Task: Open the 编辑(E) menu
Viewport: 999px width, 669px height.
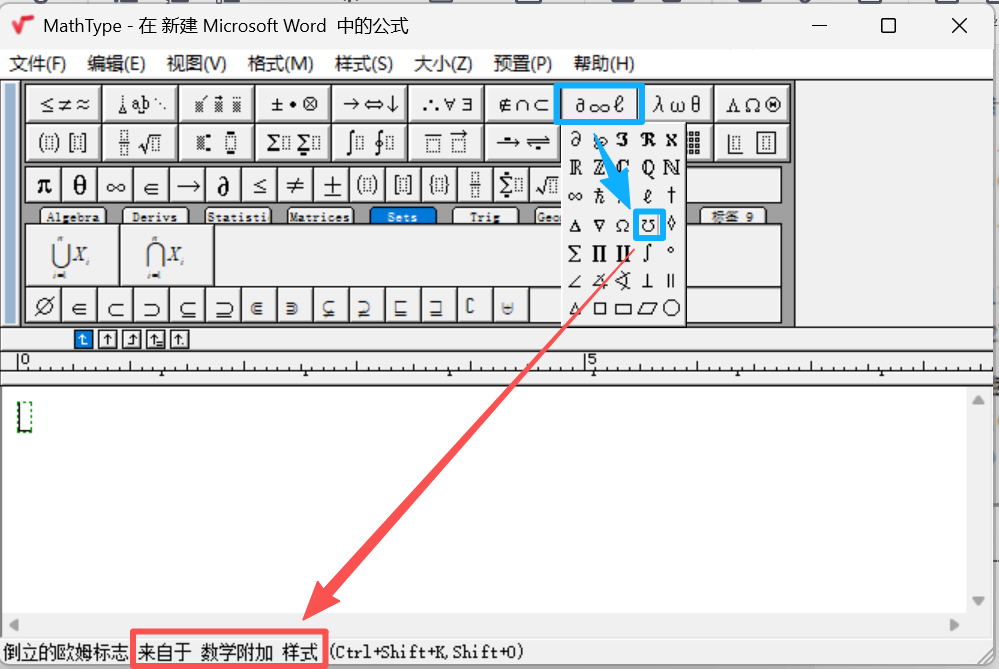Action: [117, 63]
